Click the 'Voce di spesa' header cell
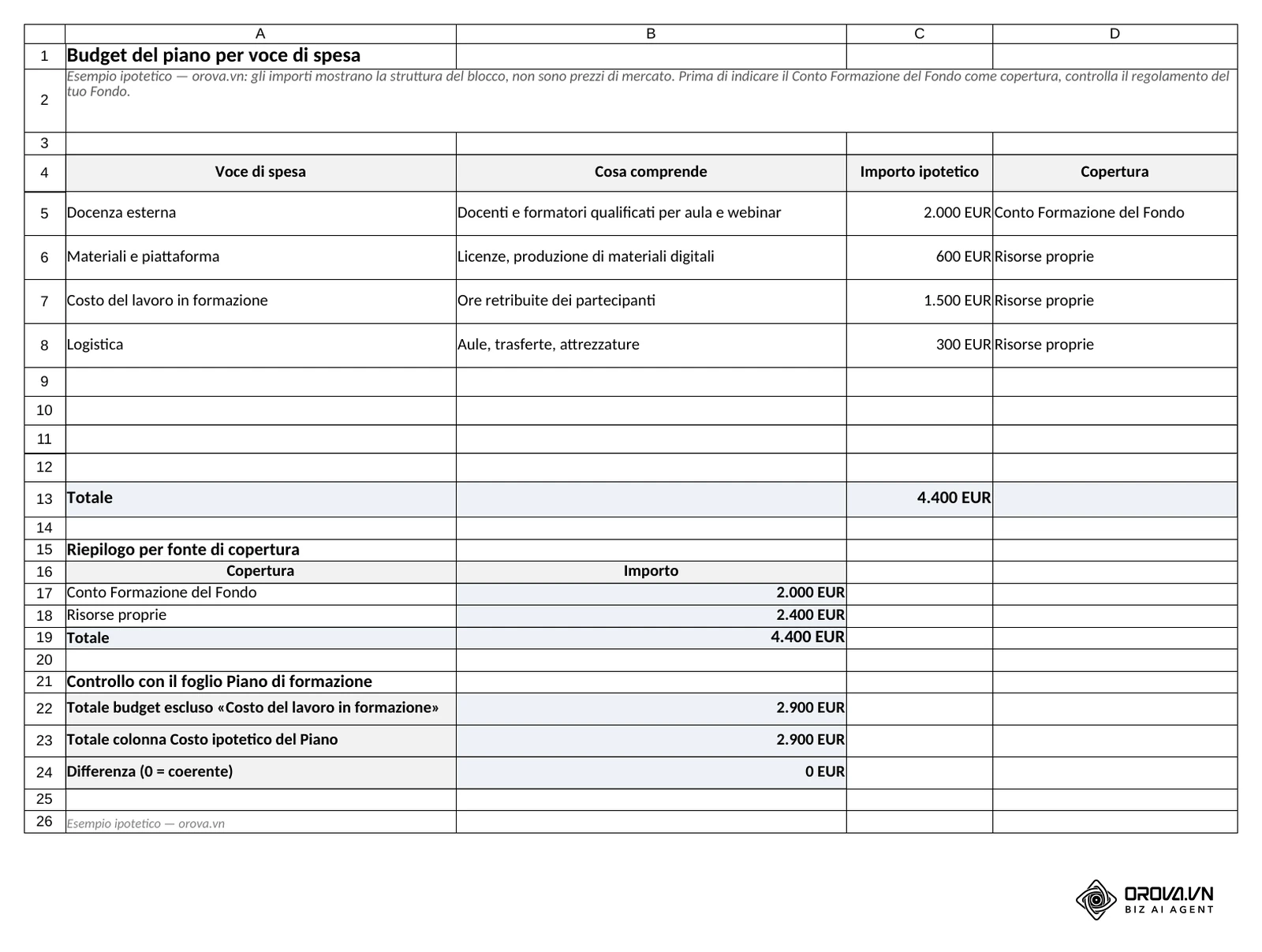Screen dimensions: 1262x952 (260, 172)
